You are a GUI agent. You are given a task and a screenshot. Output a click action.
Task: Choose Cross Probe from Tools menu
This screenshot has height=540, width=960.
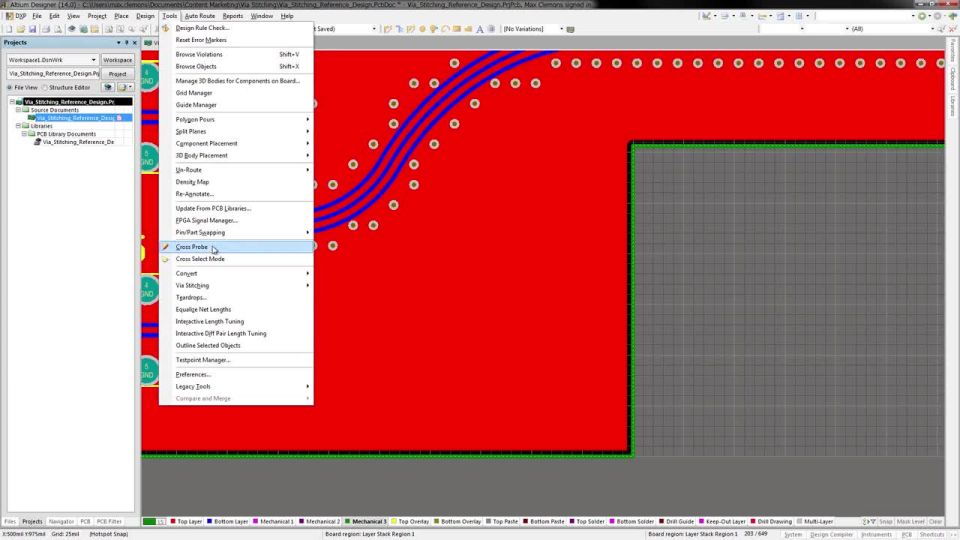click(236, 247)
